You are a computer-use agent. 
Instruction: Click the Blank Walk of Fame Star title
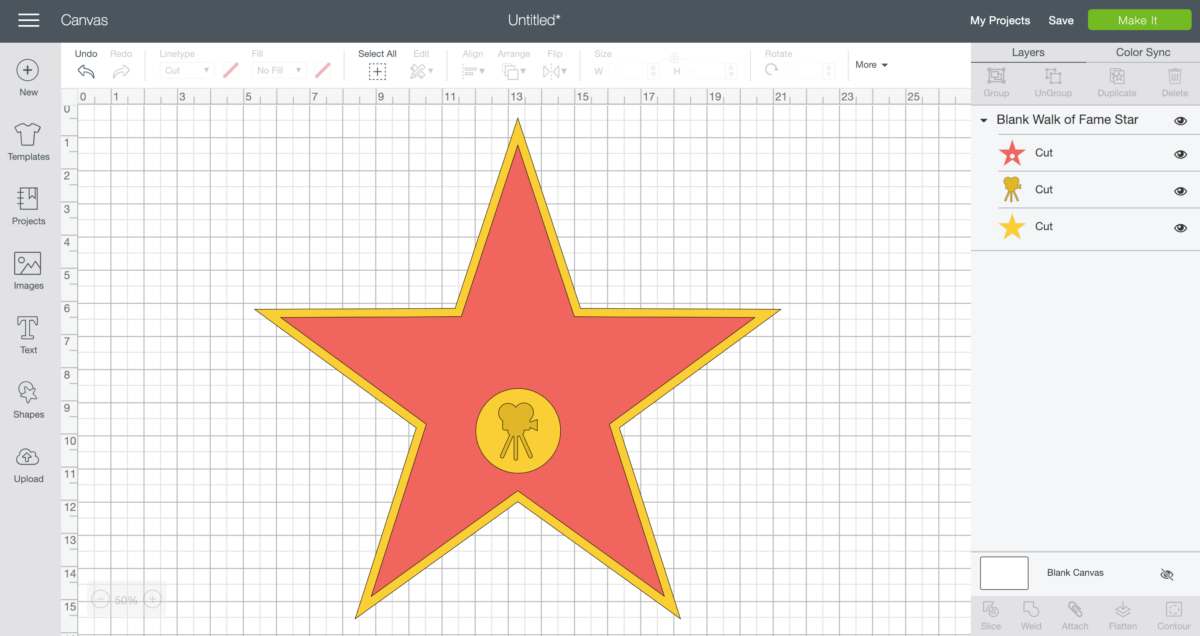point(1067,120)
